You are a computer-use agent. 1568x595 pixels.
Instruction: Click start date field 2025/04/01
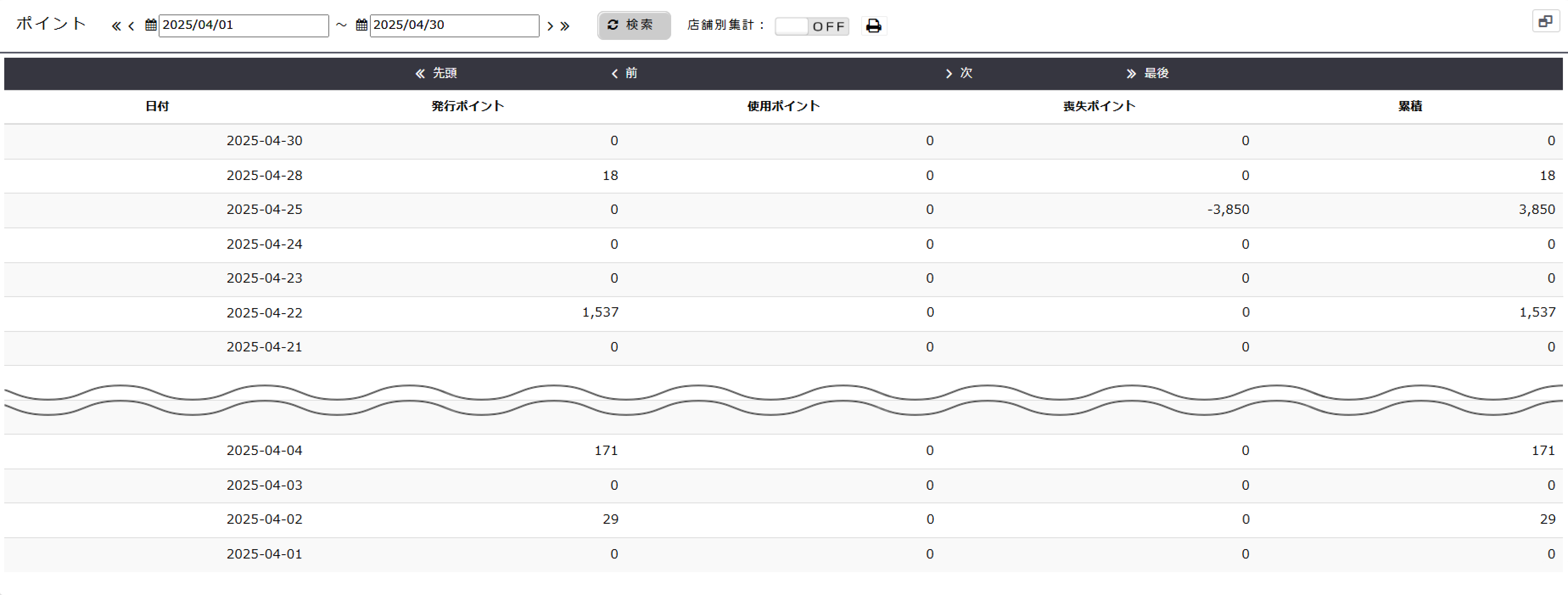click(244, 25)
